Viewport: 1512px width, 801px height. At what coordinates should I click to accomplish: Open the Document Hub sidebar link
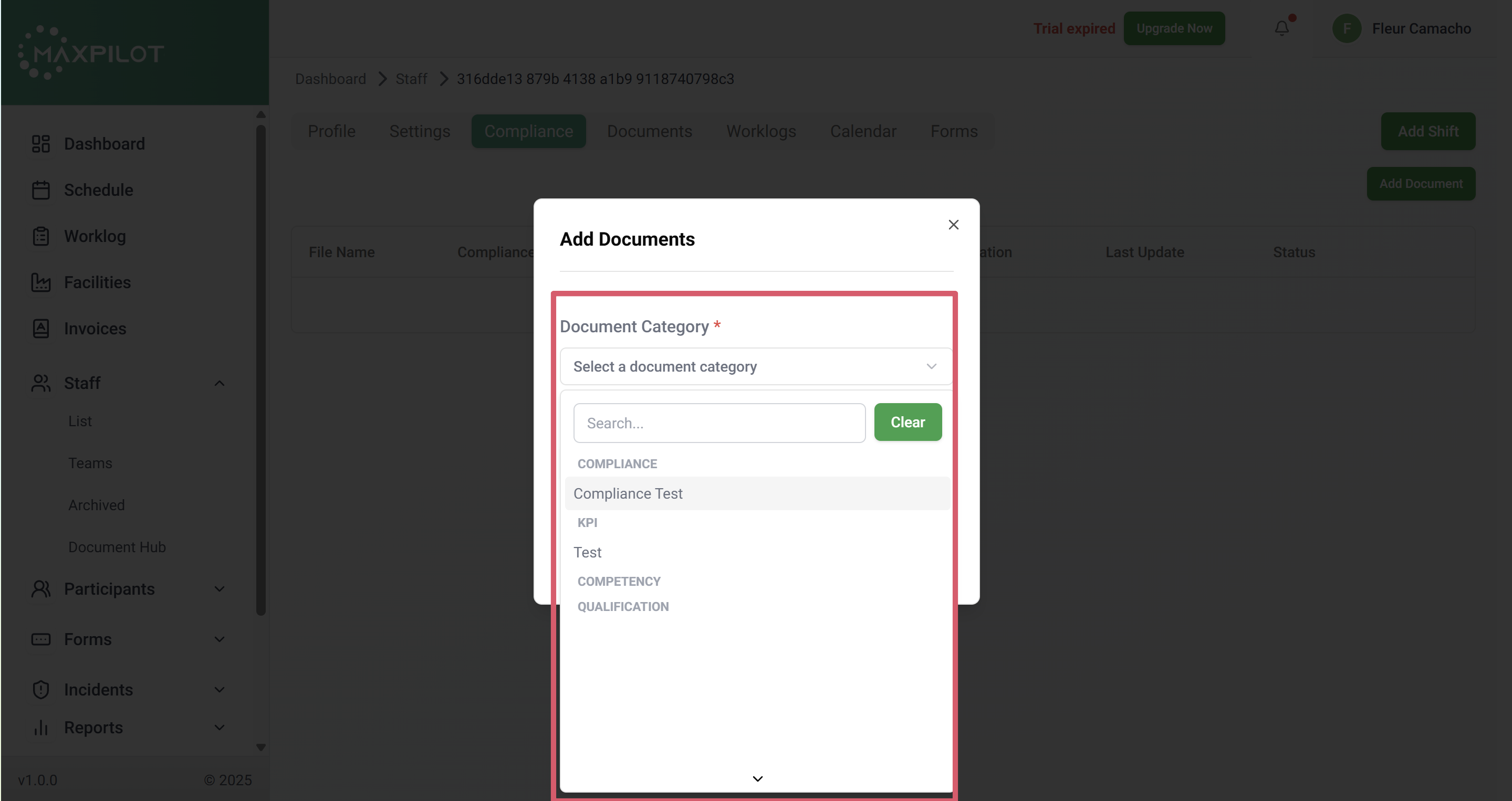tap(117, 547)
